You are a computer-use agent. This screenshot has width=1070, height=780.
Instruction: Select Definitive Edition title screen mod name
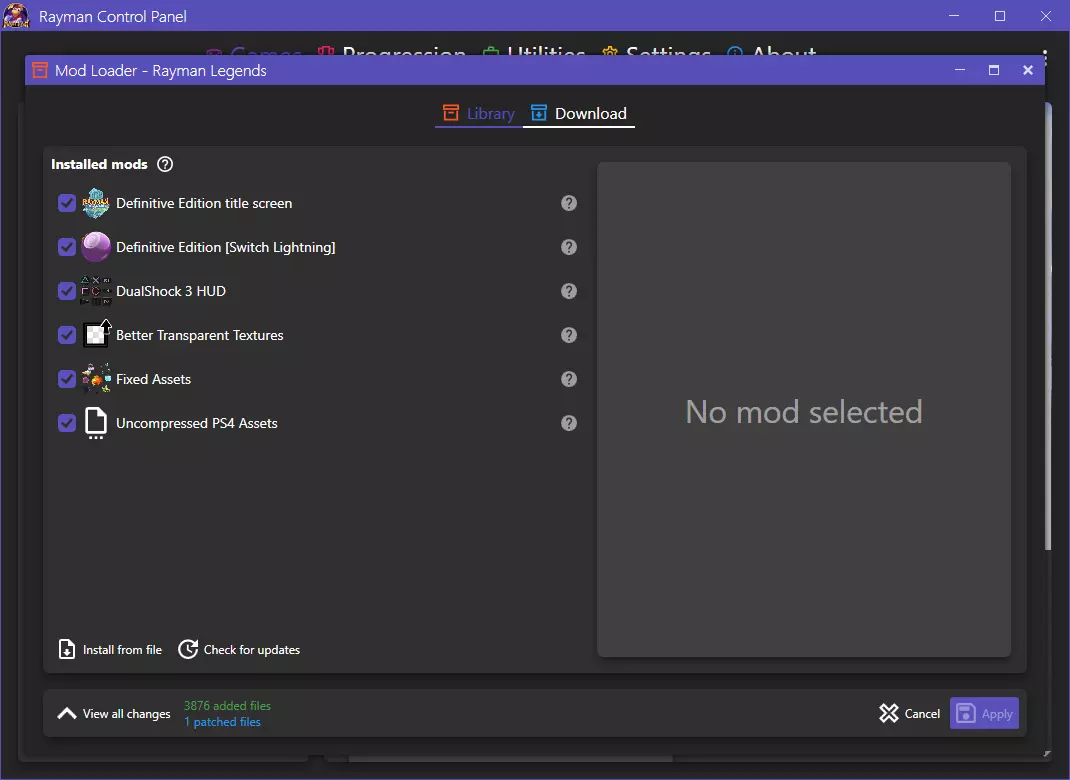pyautogui.click(x=204, y=203)
